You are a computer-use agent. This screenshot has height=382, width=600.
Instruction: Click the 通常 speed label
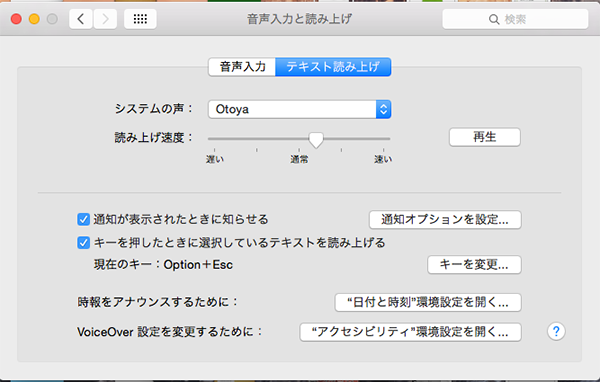299,159
